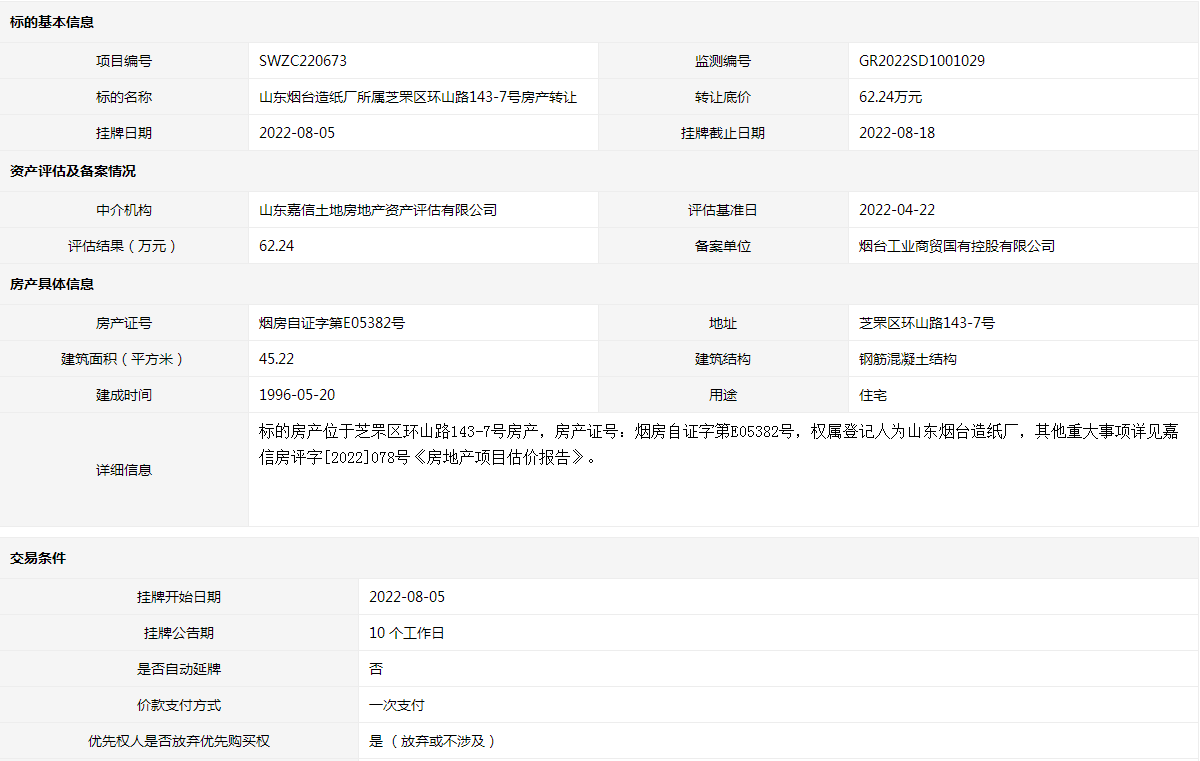Click the 评估结果（万元） label
The width and height of the screenshot is (1200, 761).
[124, 246]
